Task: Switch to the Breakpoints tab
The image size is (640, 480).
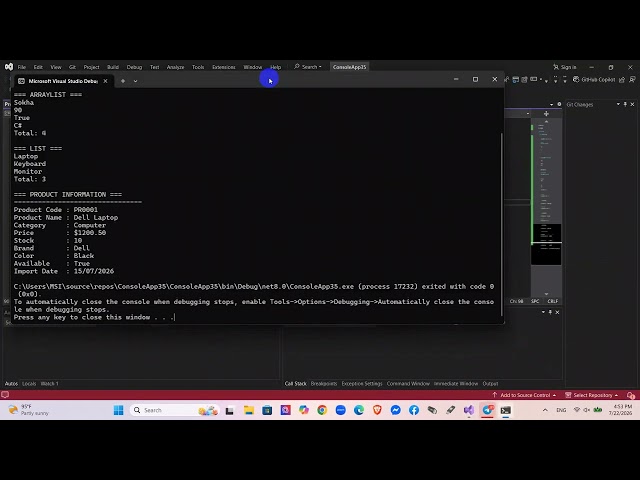Action: pyautogui.click(x=324, y=384)
